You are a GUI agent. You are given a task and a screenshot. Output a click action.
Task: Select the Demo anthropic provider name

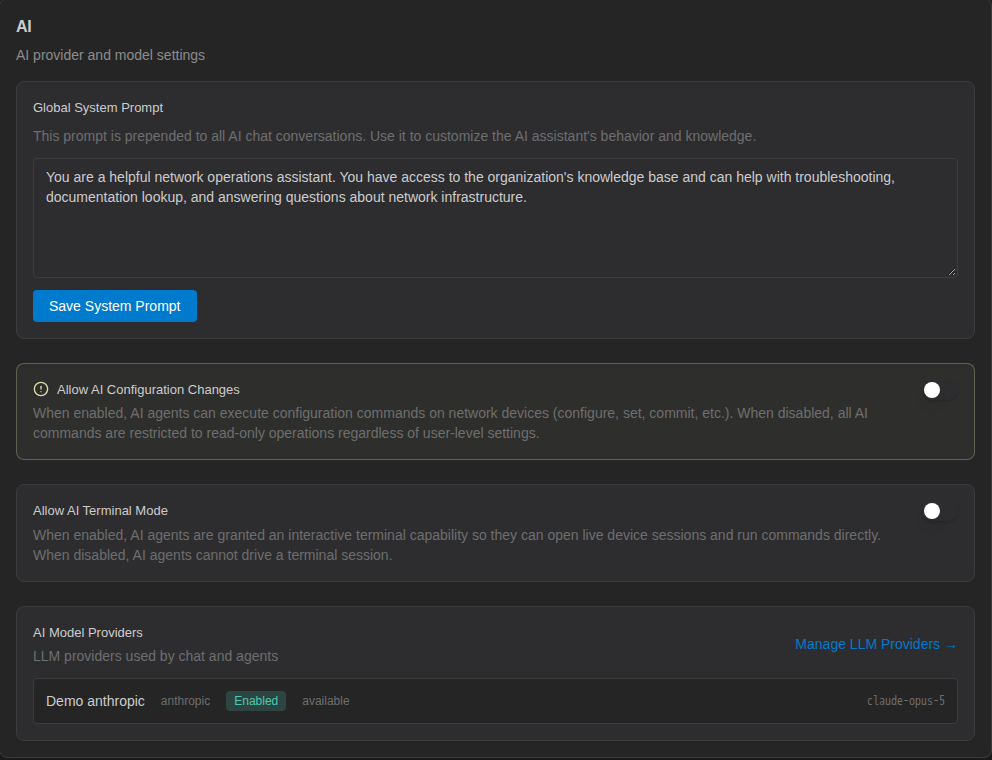(x=95, y=701)
